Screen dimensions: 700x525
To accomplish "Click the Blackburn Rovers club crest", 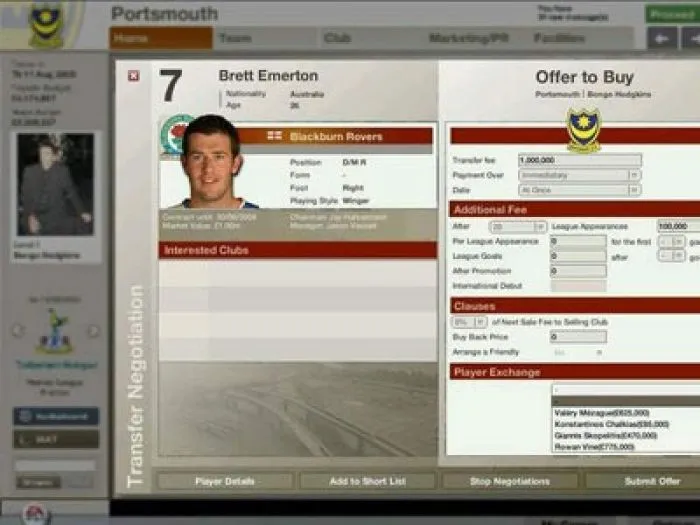I will pos(174,134).
